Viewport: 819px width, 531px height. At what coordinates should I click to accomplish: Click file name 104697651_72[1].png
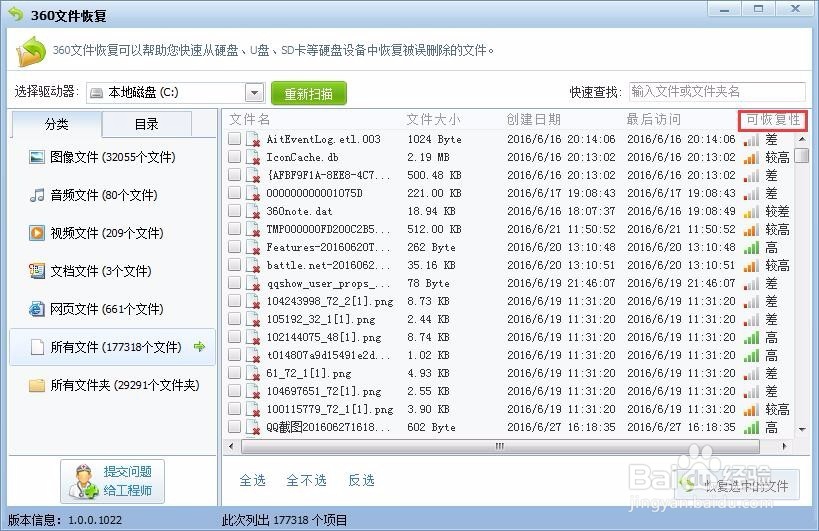click(x=324, y=392)
